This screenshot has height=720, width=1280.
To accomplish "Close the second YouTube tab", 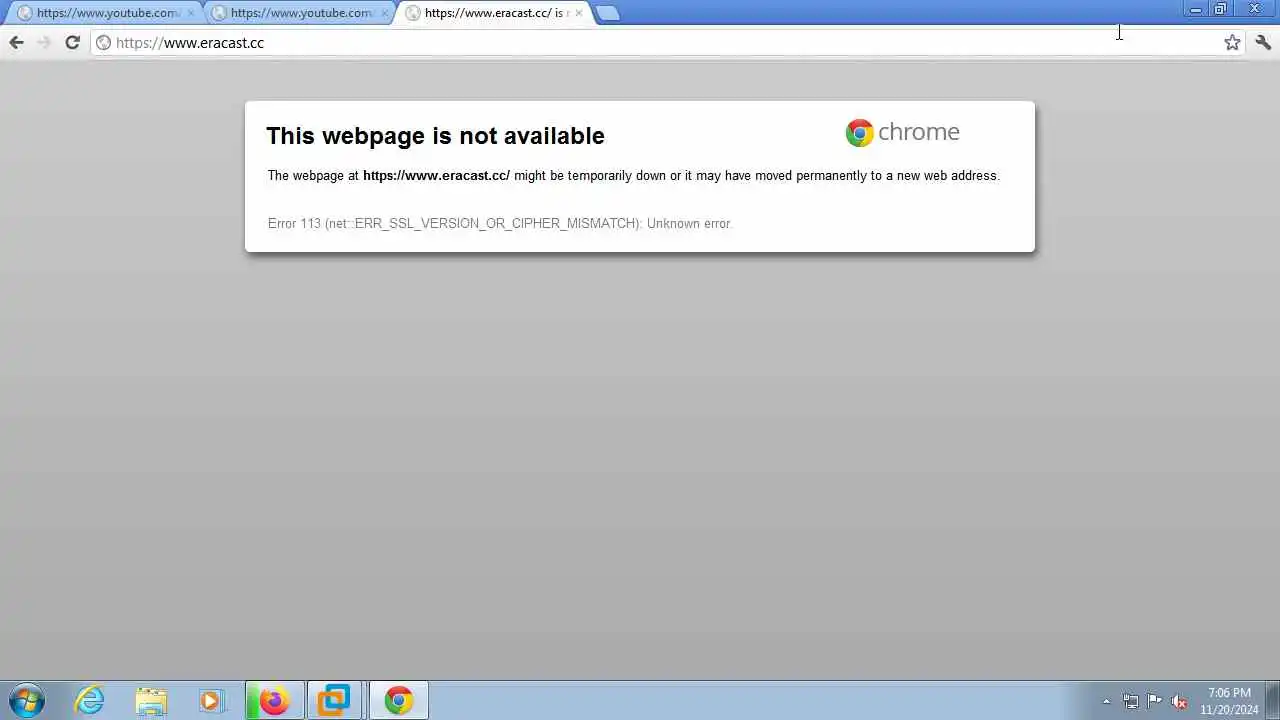I will pos(385,13).
